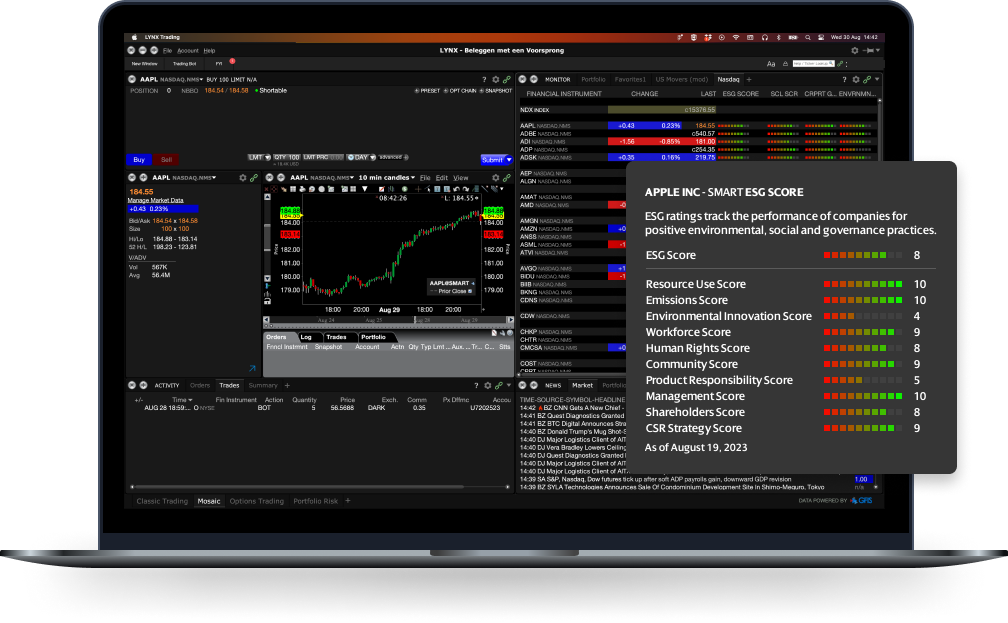Open the Submit button dropdown arrow

tap(508, 159)
